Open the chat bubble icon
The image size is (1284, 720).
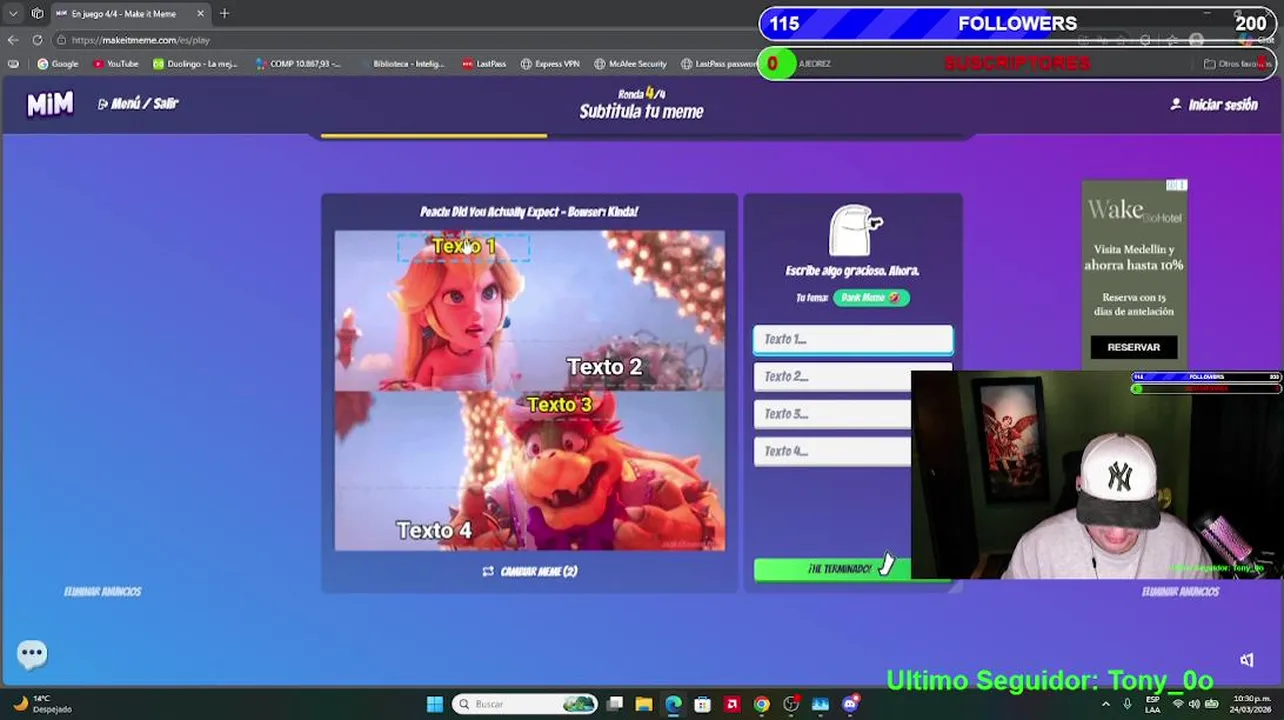tap(32, 654)
